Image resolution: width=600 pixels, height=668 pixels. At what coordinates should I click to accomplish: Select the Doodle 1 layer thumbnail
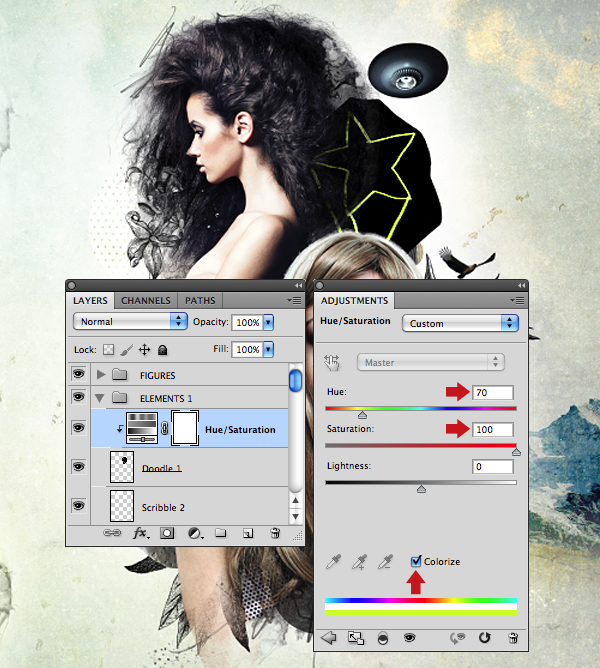click(x=122, y=467)
